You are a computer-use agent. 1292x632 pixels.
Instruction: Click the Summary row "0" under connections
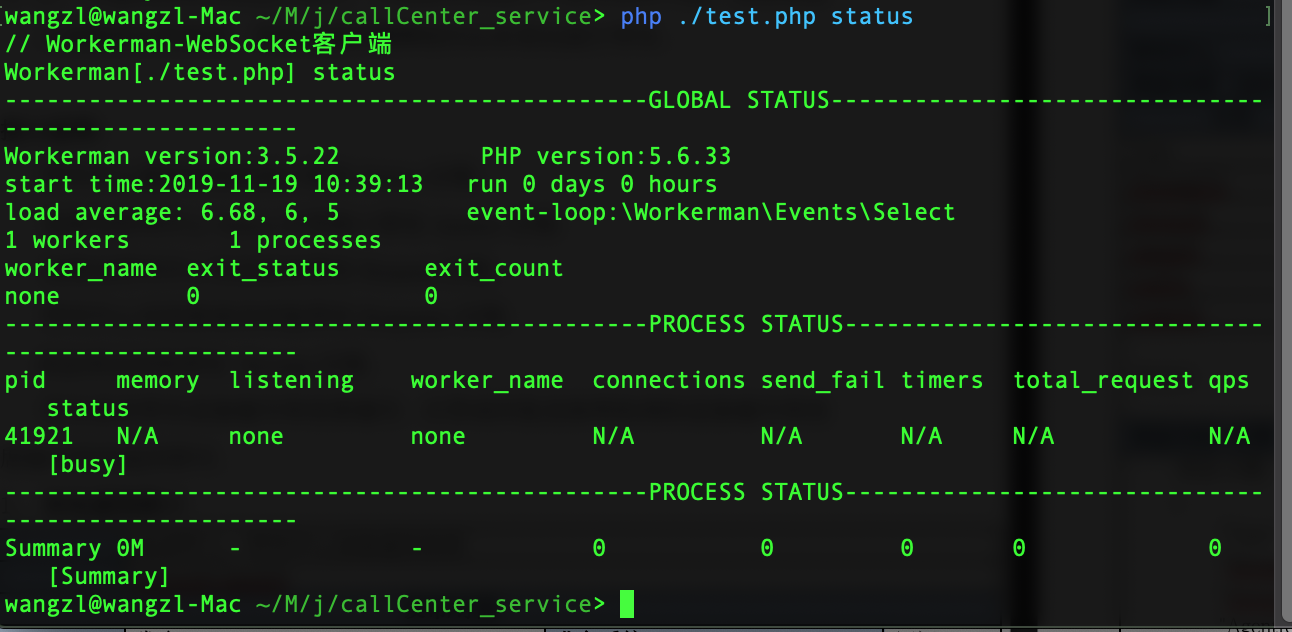599,548
